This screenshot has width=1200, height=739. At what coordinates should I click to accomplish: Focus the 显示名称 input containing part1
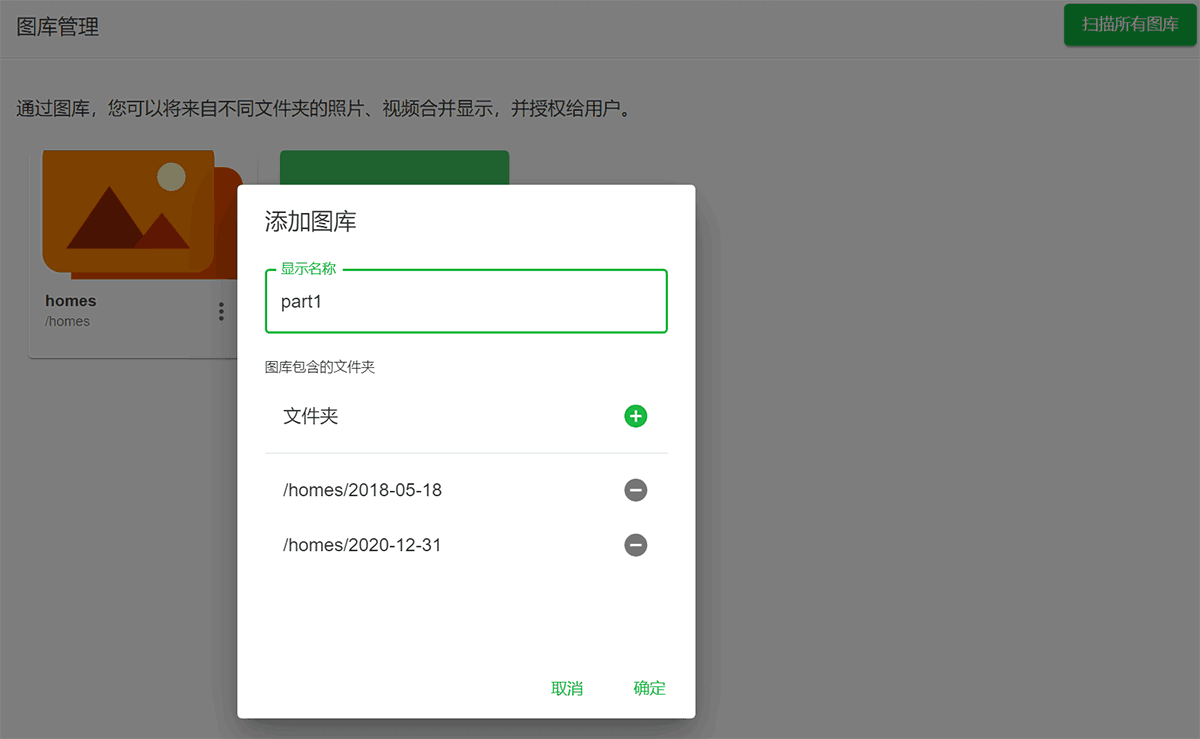(466, 302)
